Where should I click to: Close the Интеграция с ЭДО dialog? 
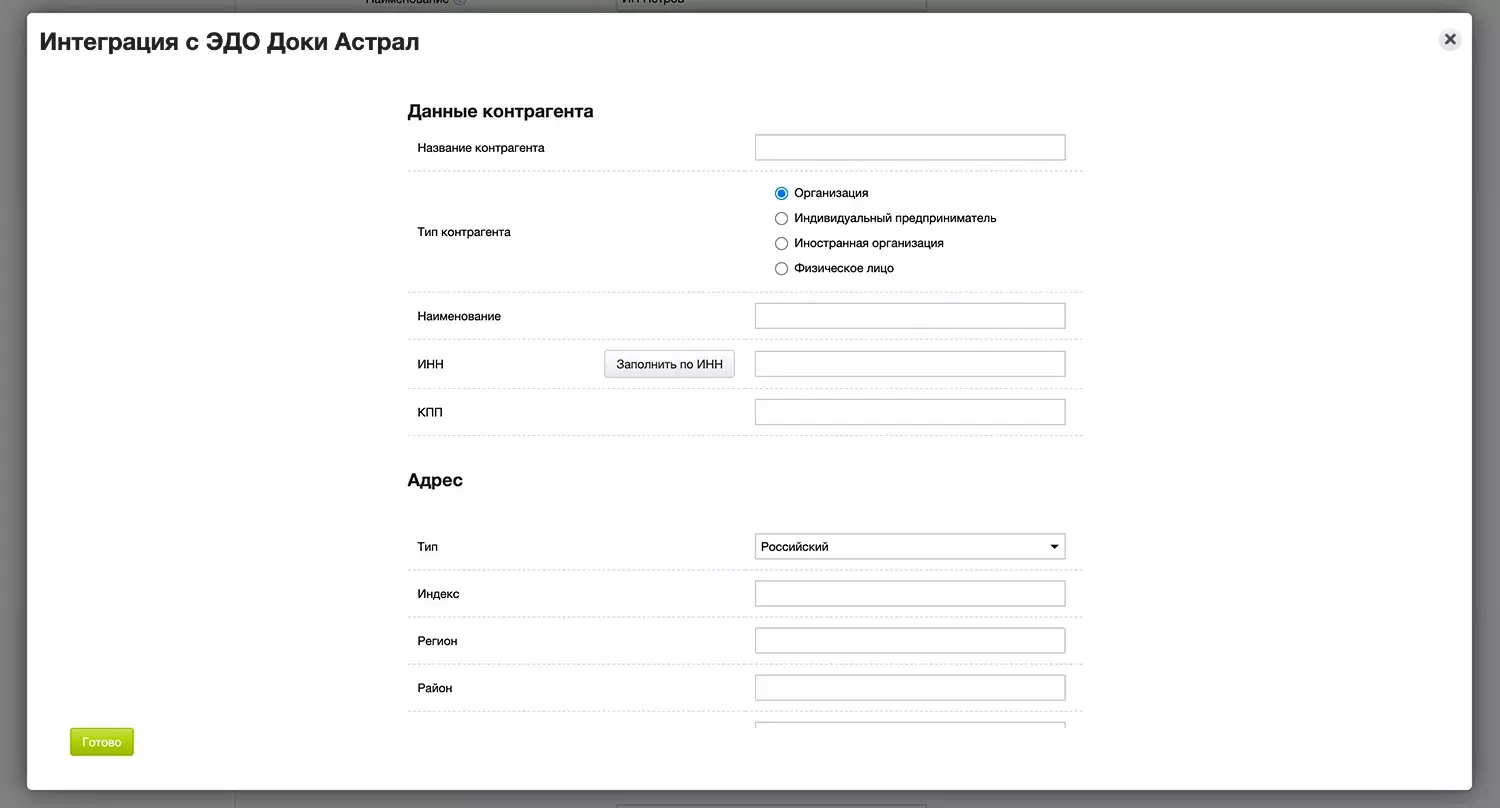[x=1449, y=40]
